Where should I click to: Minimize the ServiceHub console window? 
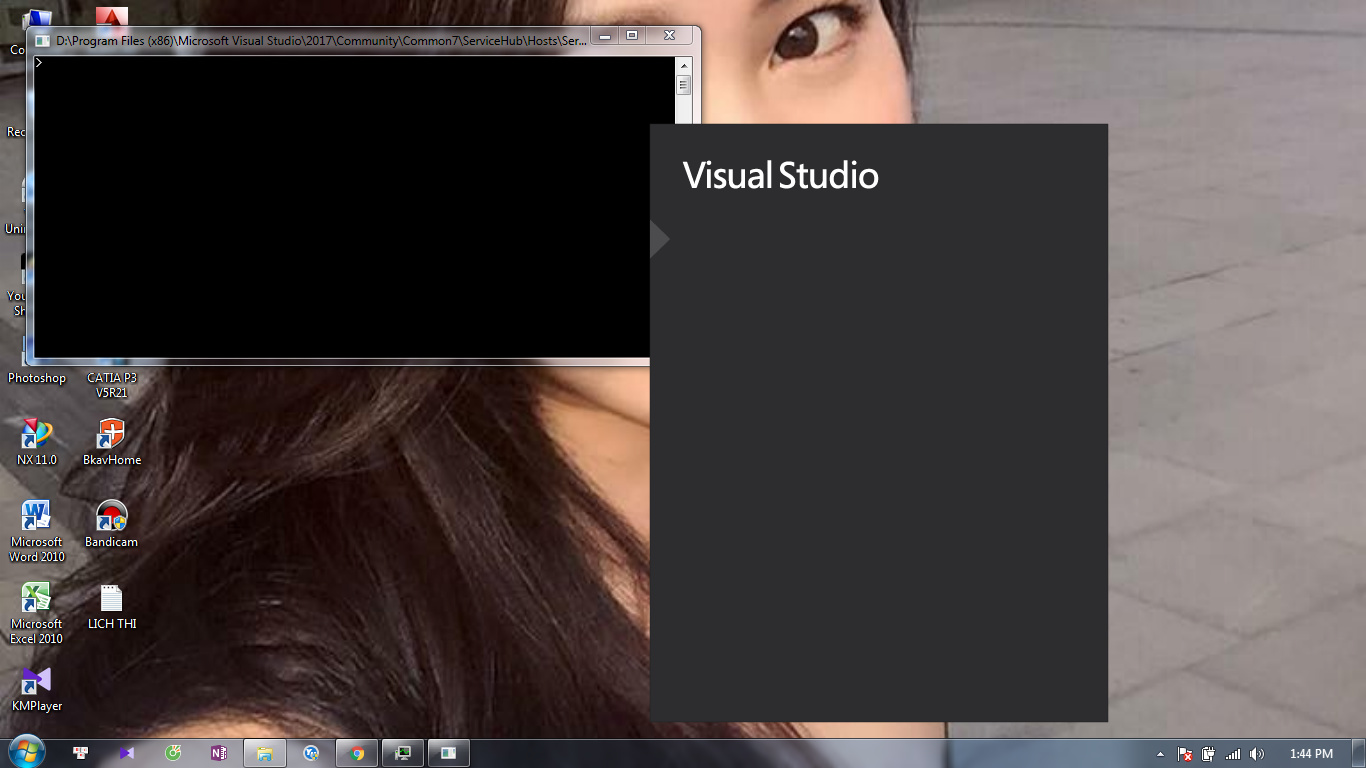click(x=604, y=36)
